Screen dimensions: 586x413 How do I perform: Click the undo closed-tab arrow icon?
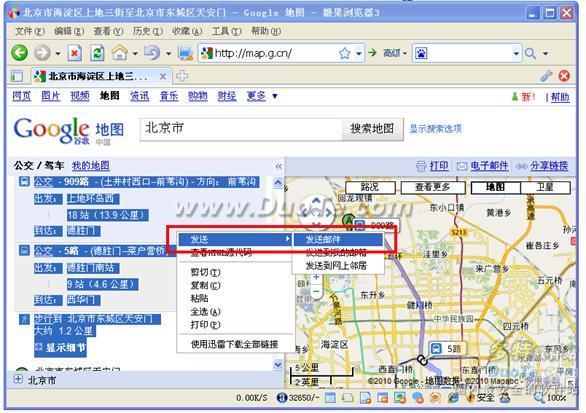[x=152, y=53]
